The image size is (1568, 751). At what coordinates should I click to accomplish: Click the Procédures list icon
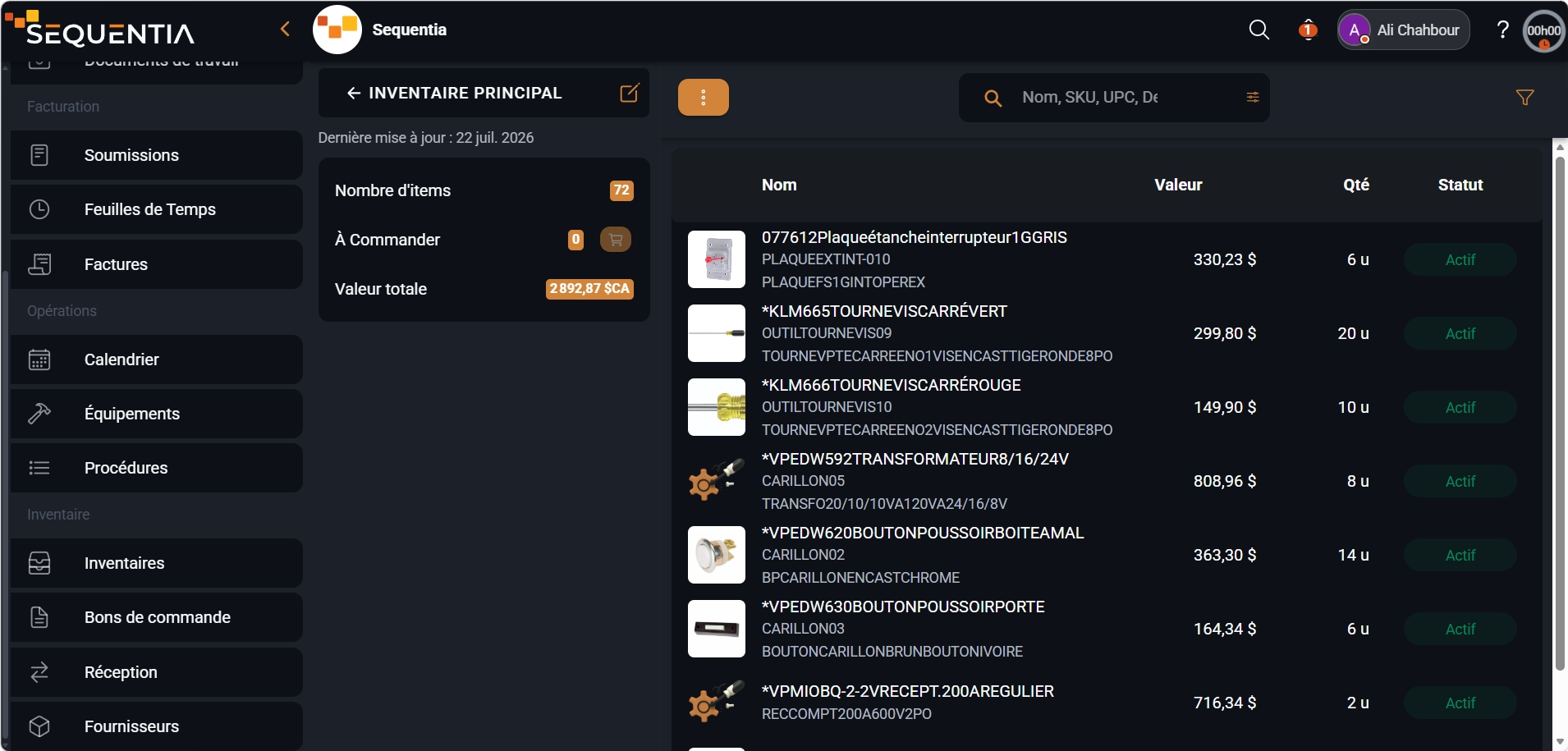[x=39, y=468]
